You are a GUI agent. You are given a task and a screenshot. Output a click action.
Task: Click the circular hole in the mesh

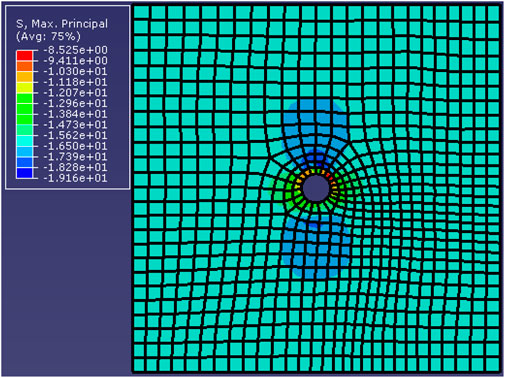pyautogui.click(x=316, y=188)
